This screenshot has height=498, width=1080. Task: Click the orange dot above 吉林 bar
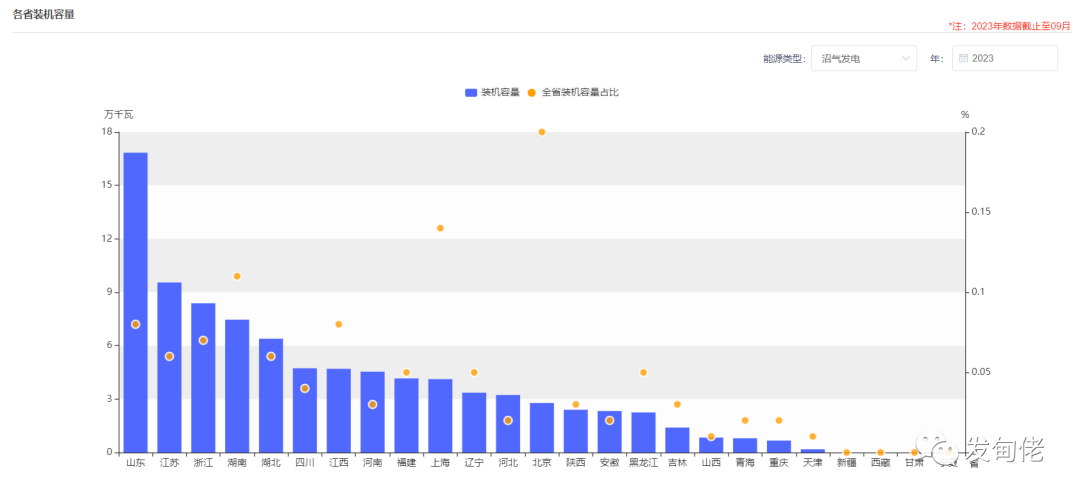point(677,404)
